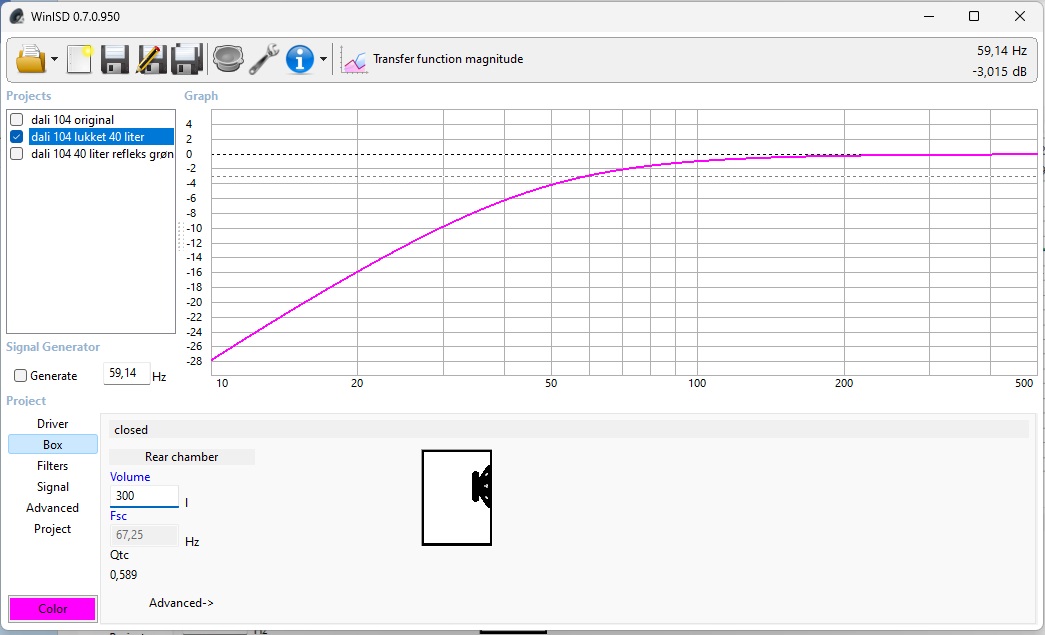
Task: Open the driver editor speaker icon
Action: [x=228, y=59]
